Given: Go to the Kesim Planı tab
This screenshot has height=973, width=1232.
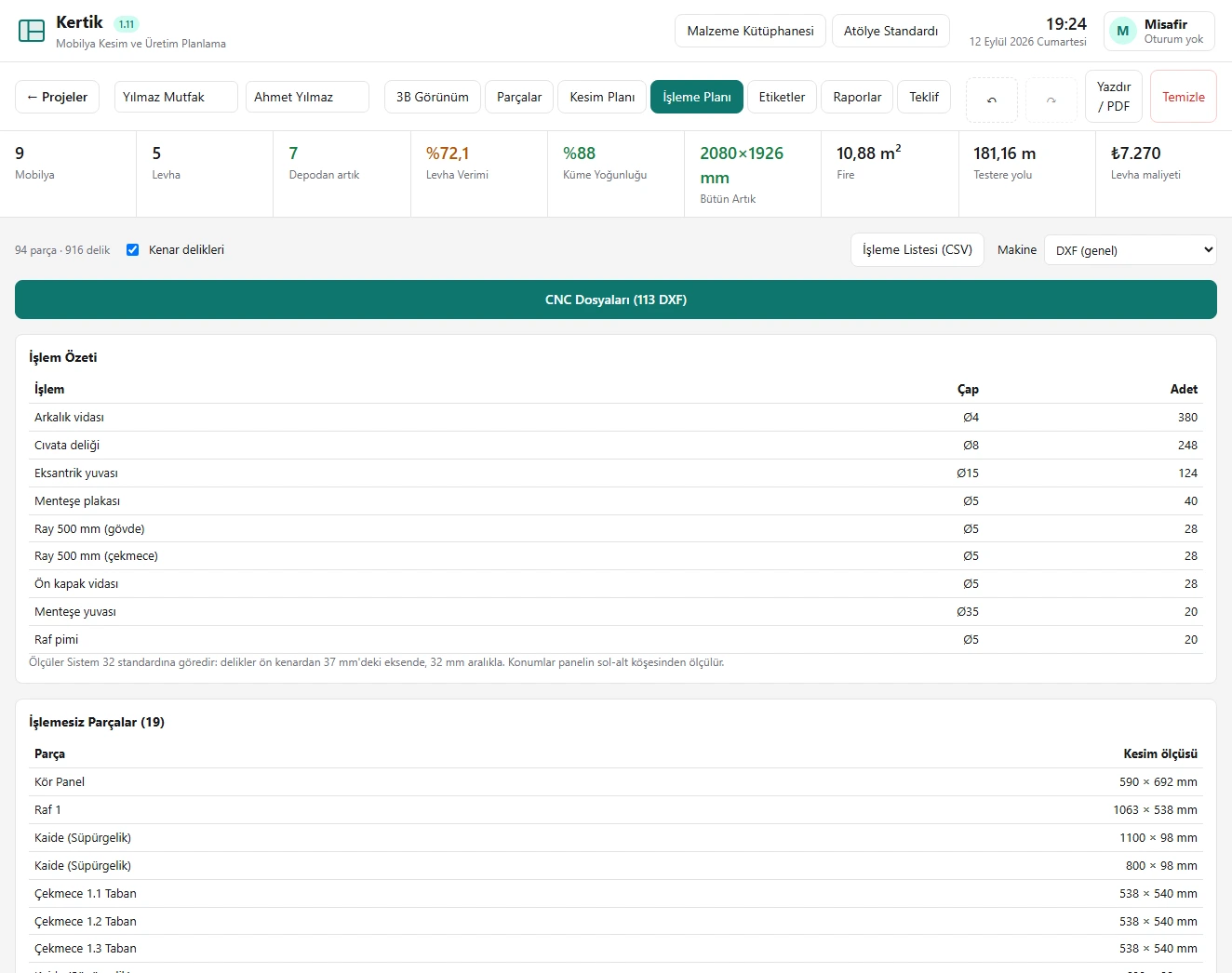Looking at the screenshot, I should 602,97.
